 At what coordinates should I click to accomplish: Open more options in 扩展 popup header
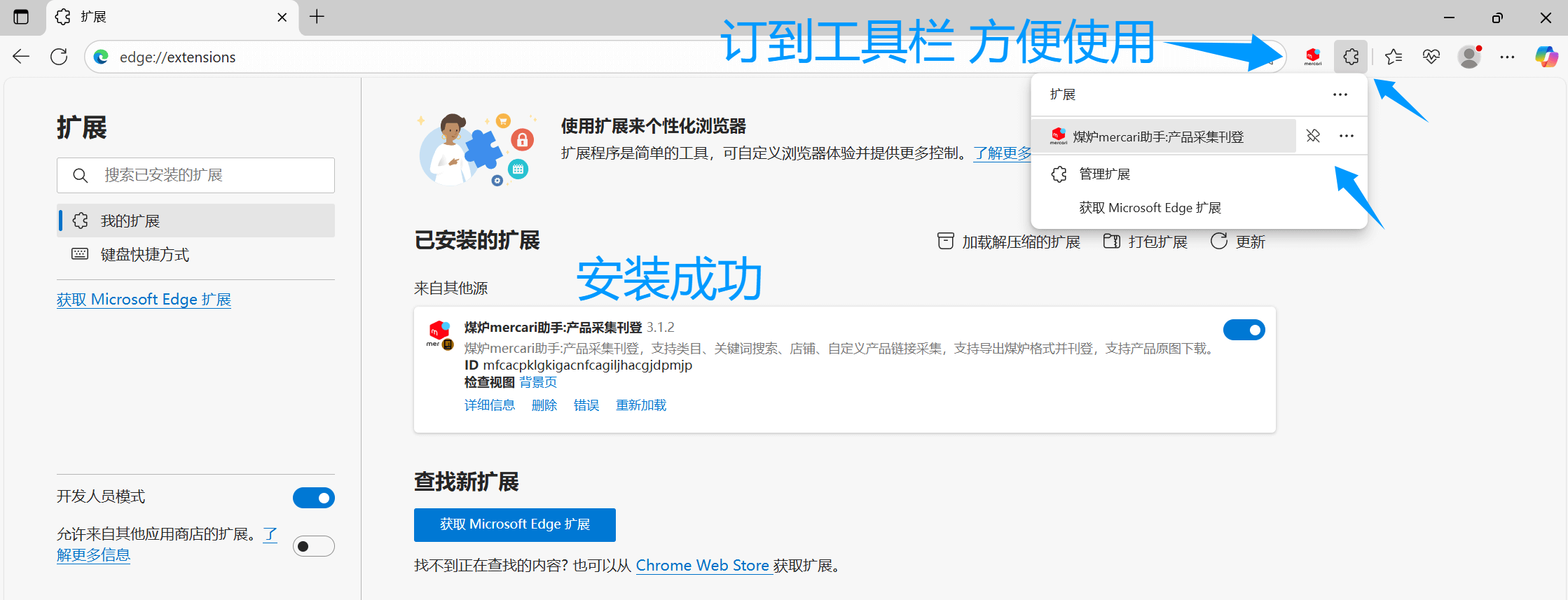click(x=1340, y=95)
